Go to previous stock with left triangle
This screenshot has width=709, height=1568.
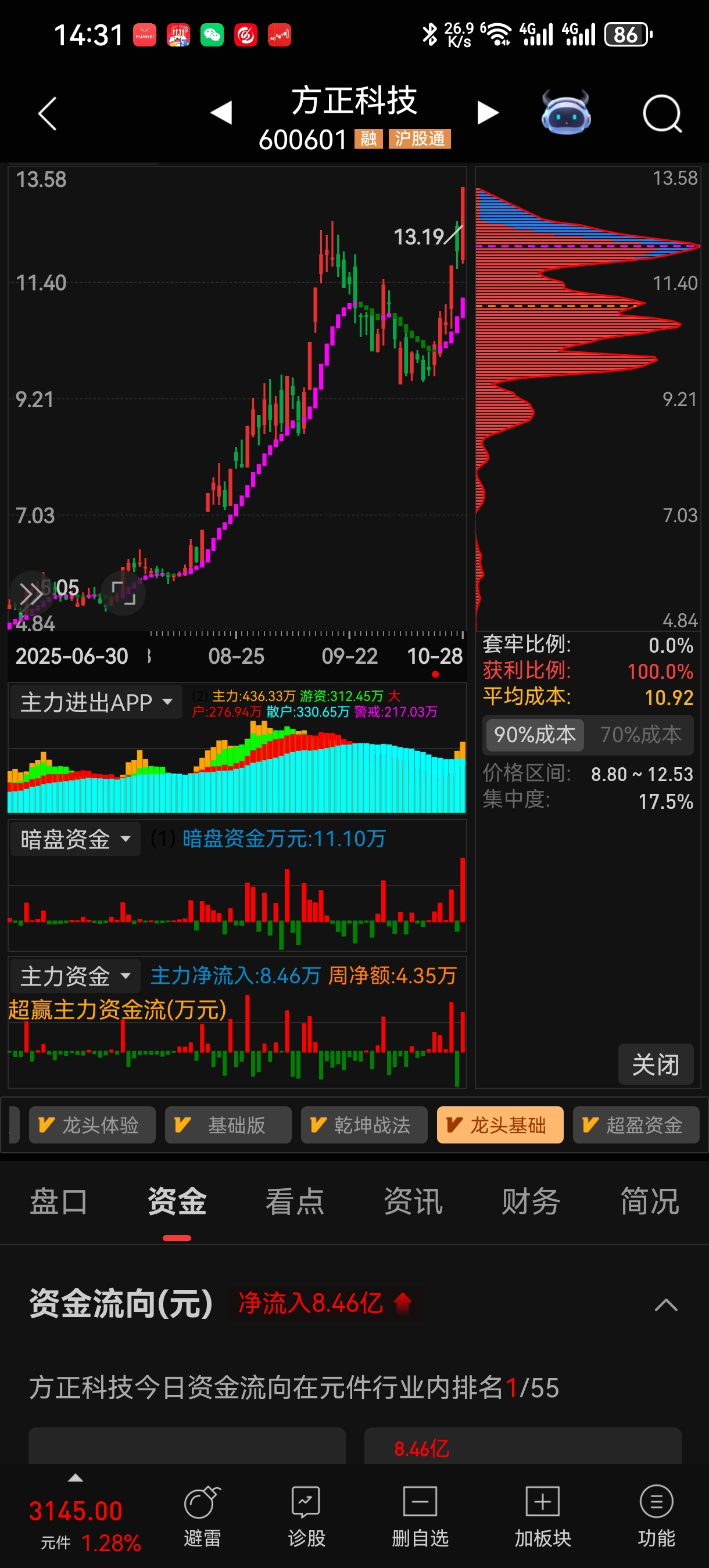(221, 113)
